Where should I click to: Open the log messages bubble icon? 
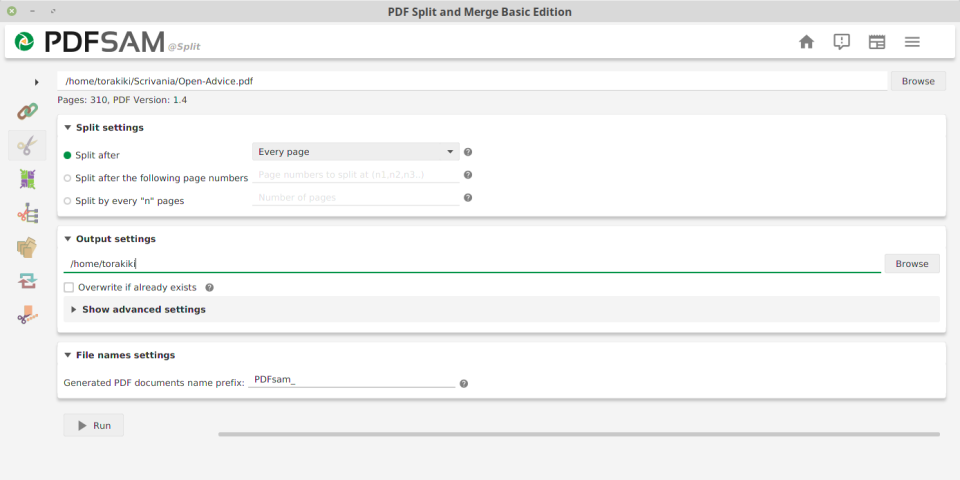842,42
